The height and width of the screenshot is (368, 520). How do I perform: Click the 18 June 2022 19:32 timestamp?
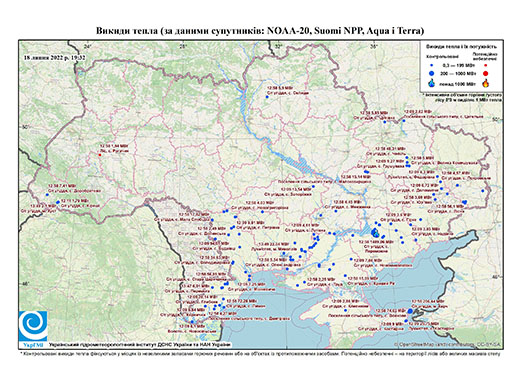coord(55,58)
